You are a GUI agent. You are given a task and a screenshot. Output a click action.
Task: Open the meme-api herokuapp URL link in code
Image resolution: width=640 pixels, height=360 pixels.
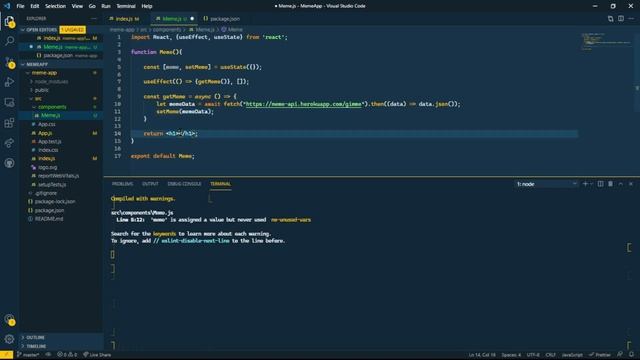pyautogui.click(x=304, y=104)
